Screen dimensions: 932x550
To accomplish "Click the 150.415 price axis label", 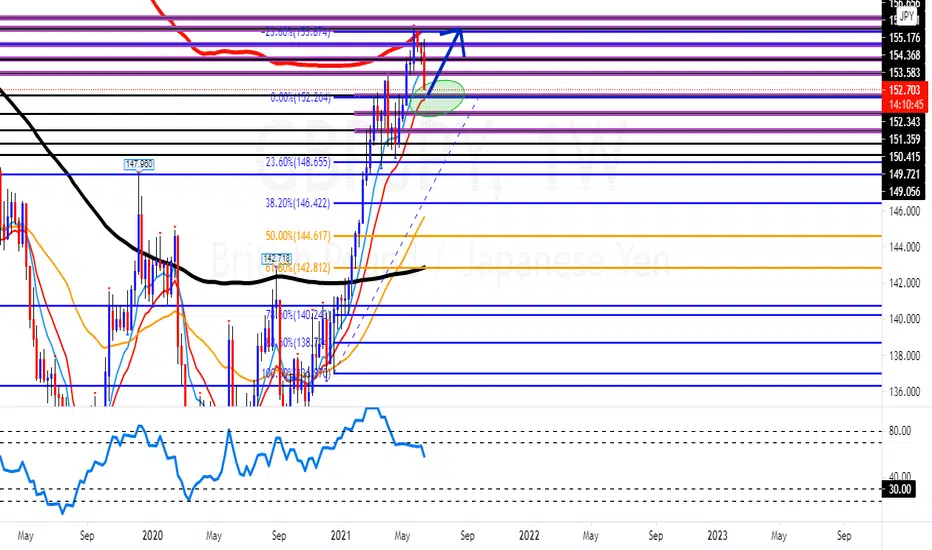I will [x=904, y=157].
